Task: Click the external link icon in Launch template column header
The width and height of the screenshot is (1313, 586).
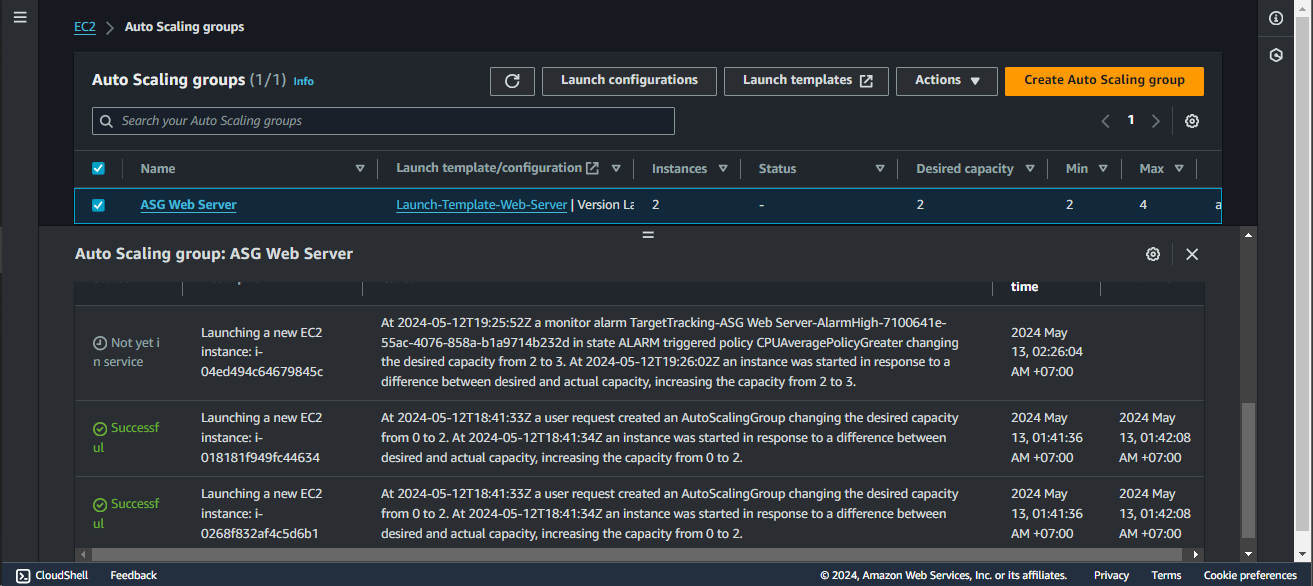Action: click(593, 168)
